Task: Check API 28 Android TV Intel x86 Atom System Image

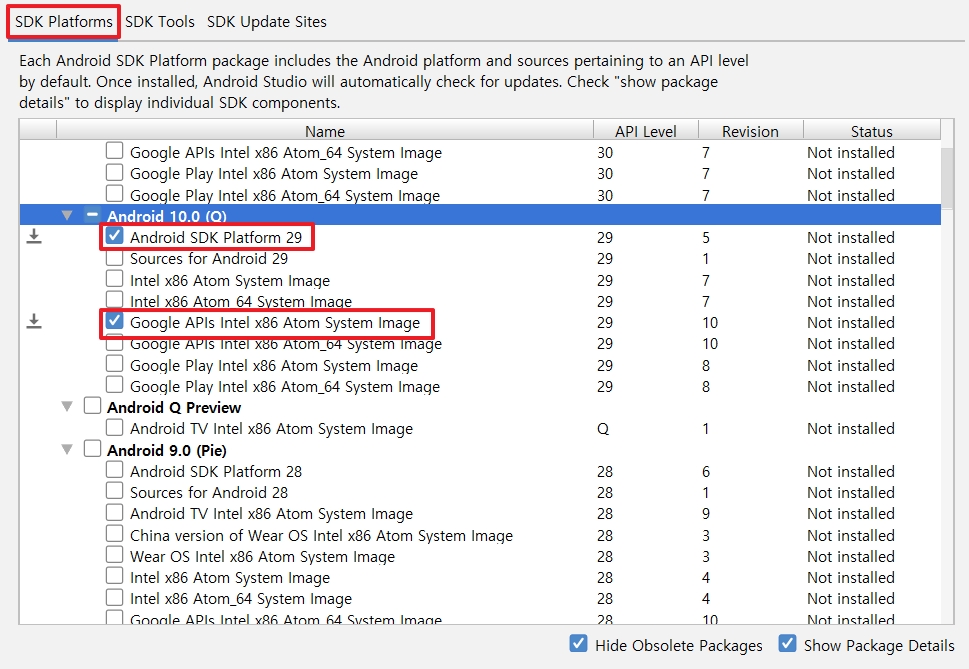Action: point(114,513)
